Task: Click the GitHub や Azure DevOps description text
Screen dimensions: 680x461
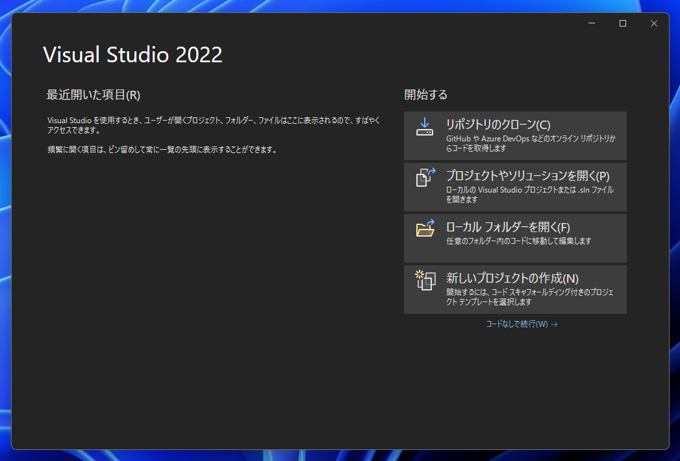Action: 531,143
